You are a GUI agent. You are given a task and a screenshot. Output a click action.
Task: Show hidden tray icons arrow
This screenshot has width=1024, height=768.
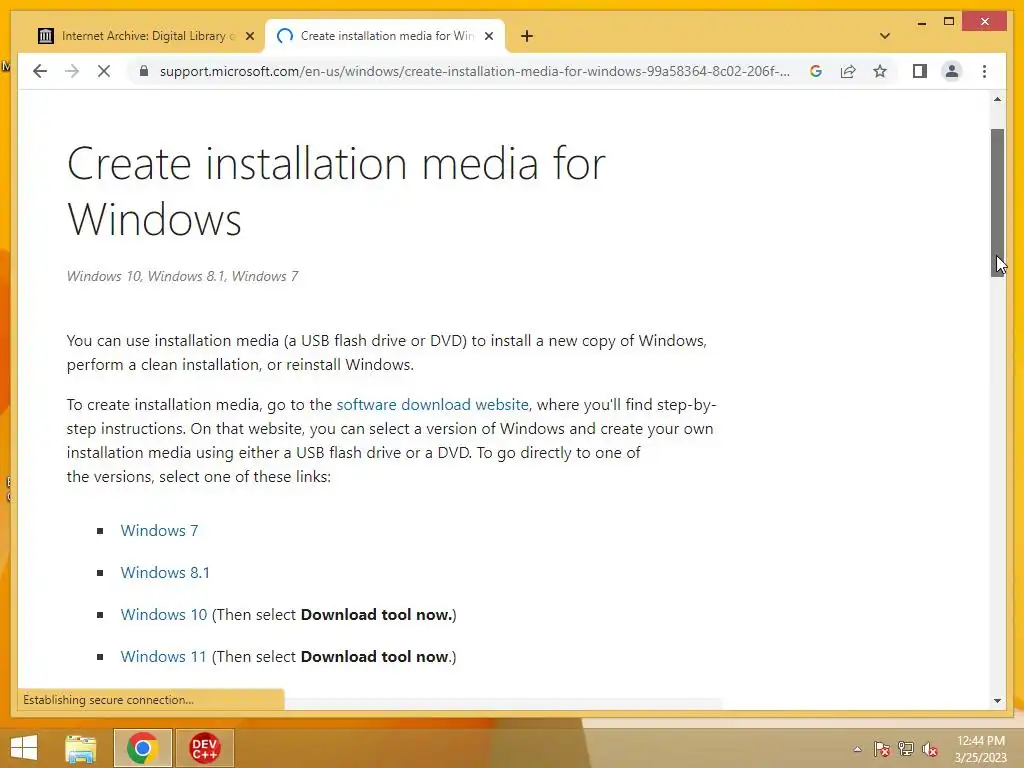pos(857,749)
